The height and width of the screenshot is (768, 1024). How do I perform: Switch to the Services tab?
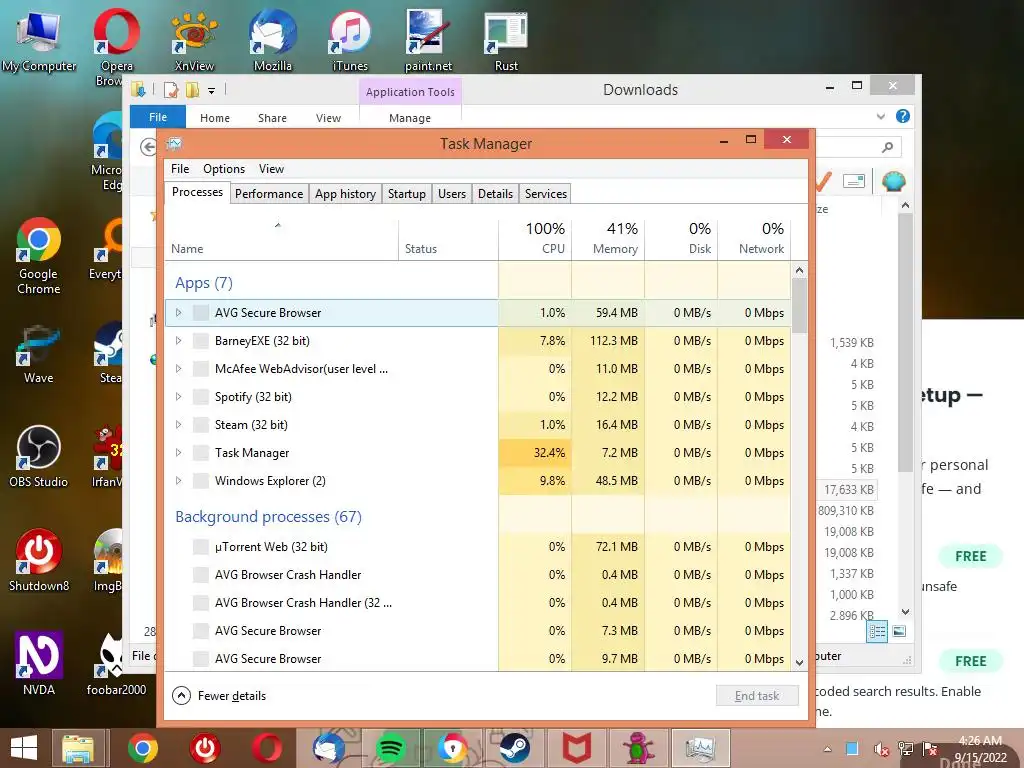tap(545, 194)
